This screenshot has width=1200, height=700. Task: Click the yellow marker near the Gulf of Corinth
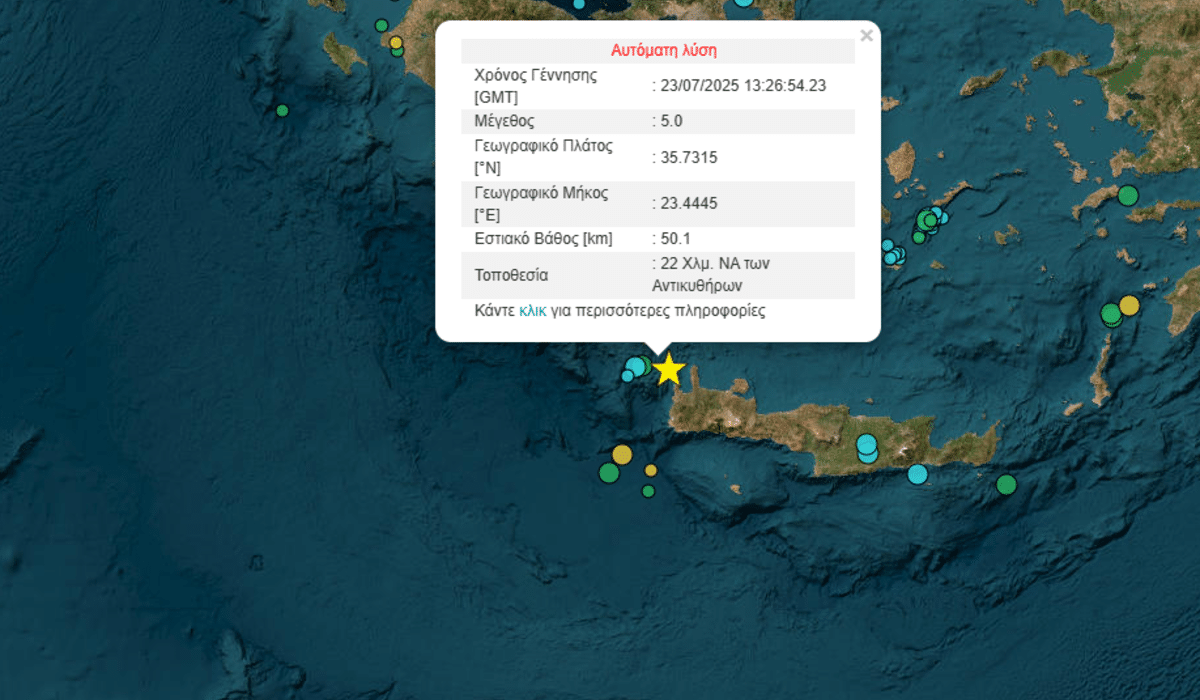[397, 43]
